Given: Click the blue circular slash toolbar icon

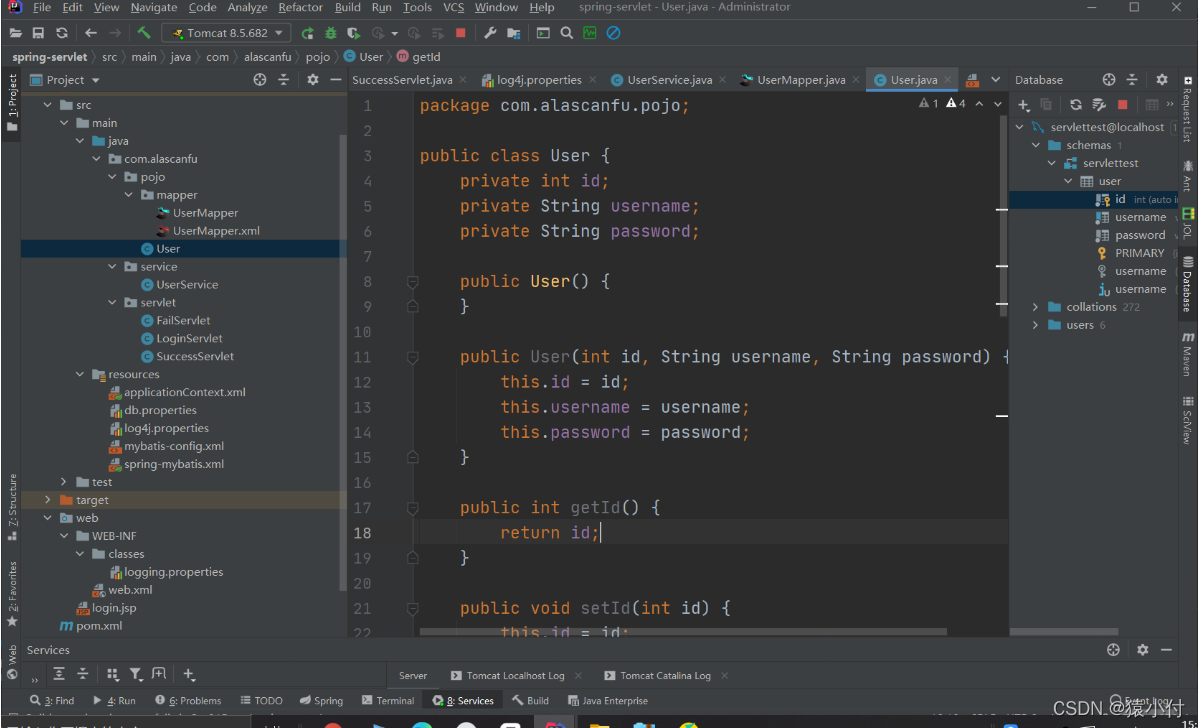Looking at the screenshot, I should click(614, 32).
